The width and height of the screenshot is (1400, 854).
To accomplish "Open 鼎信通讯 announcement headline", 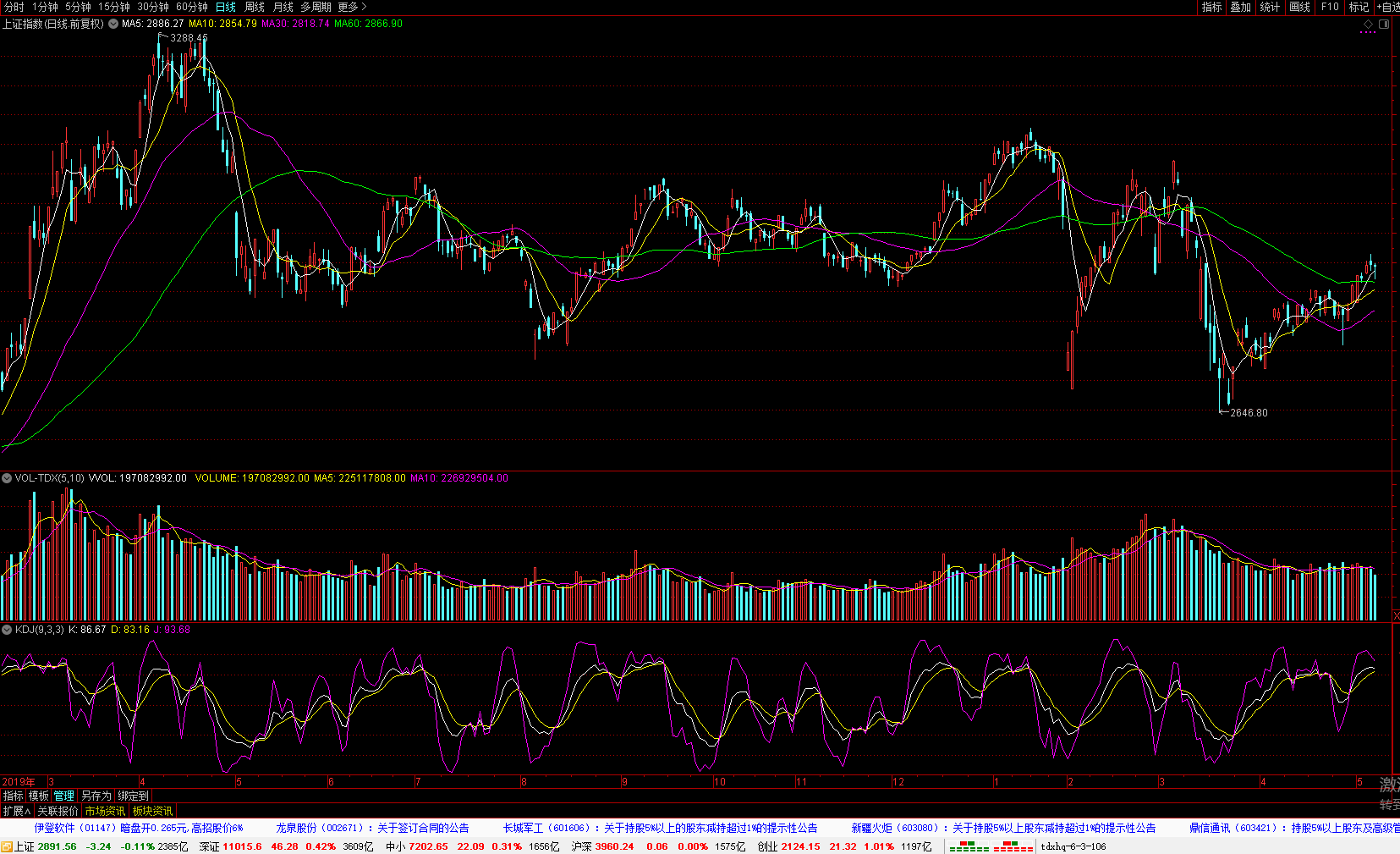I will click(x=1294, y=828).
